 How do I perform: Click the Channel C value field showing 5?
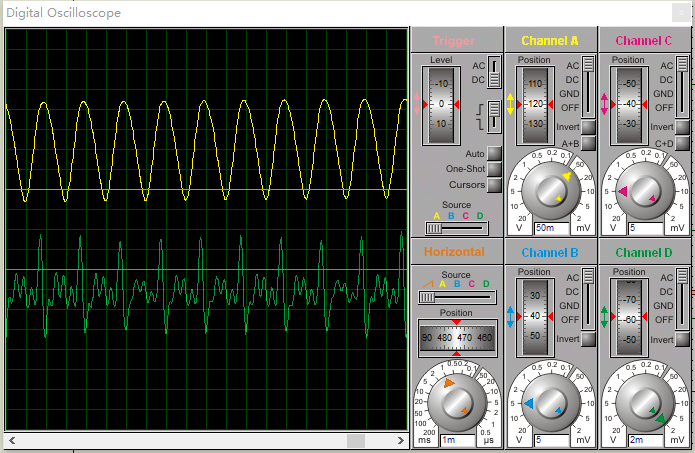(645, 228)
